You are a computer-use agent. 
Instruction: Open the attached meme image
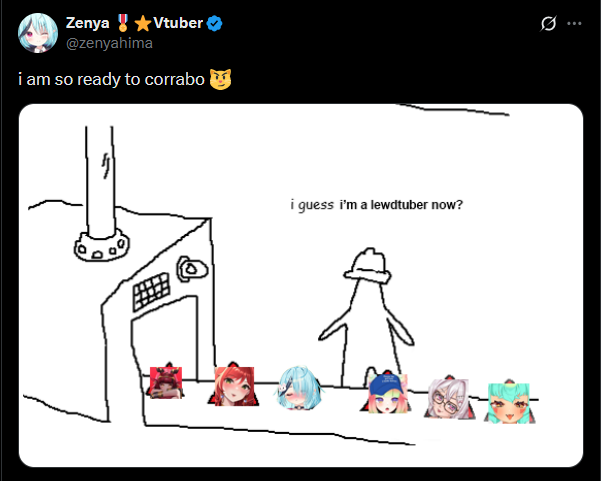pos(301,285)
